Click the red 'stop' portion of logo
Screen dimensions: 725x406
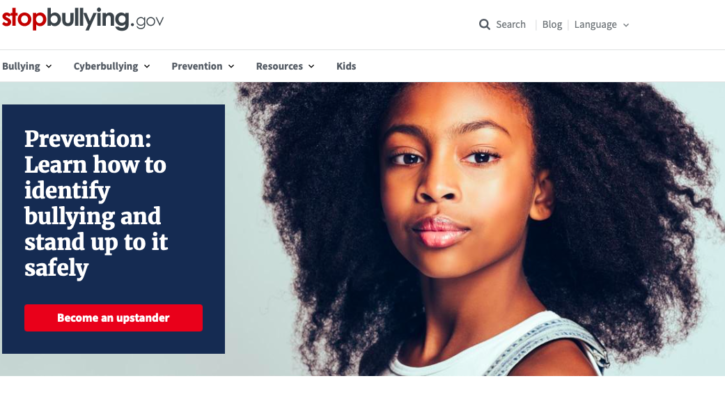(24, 19)
